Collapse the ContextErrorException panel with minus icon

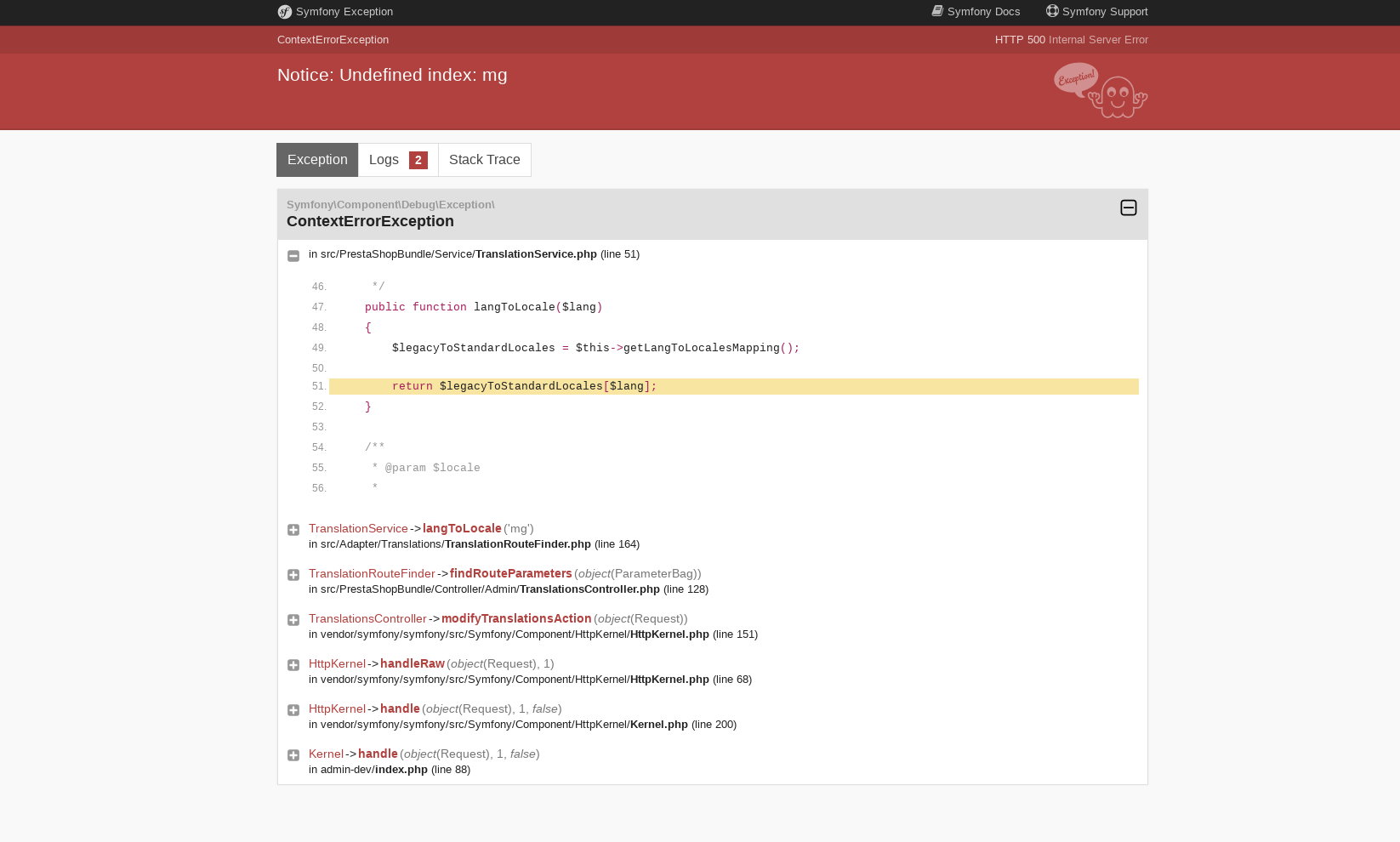(x=1129, y=208)
